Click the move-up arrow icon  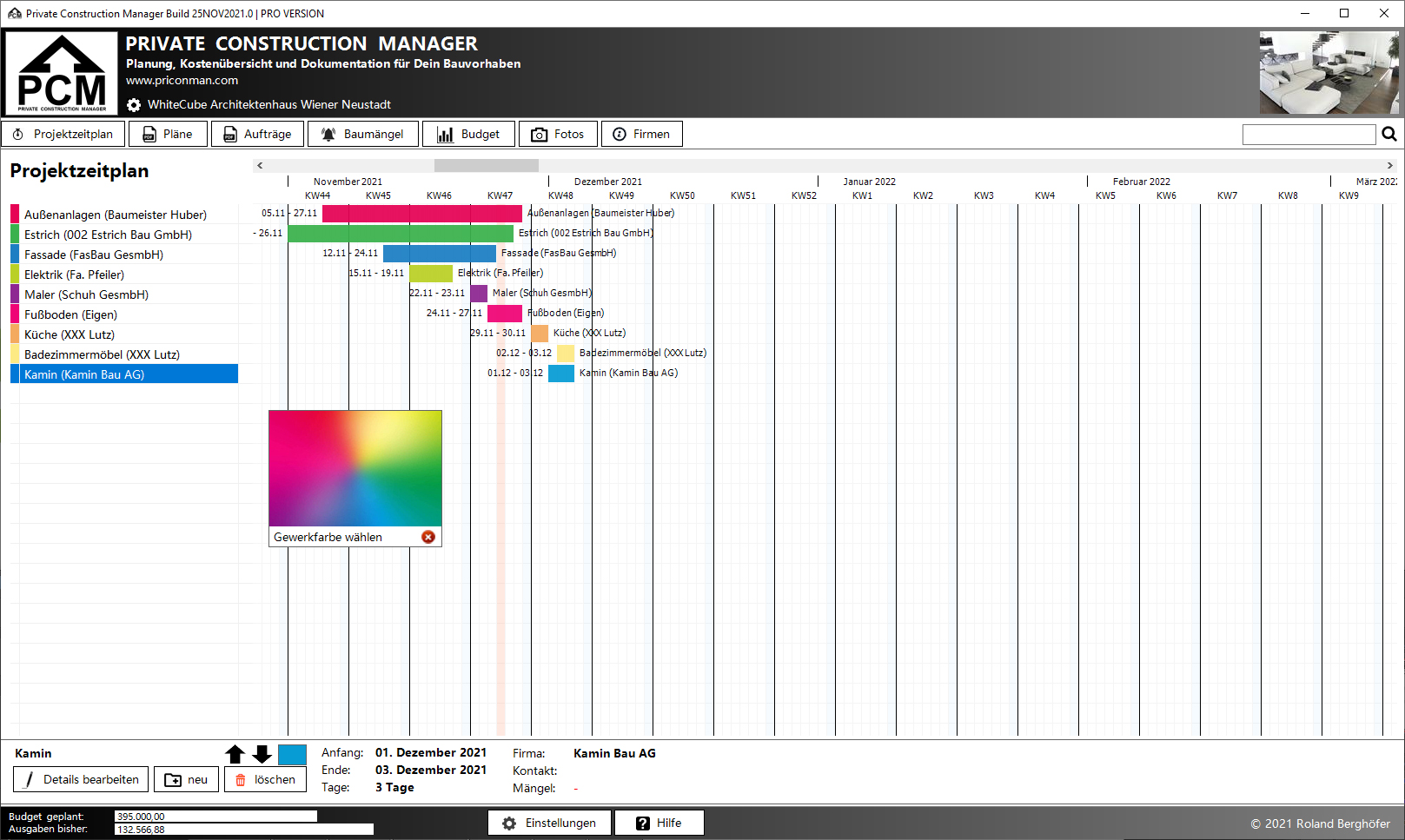click(x=235, y=754)
